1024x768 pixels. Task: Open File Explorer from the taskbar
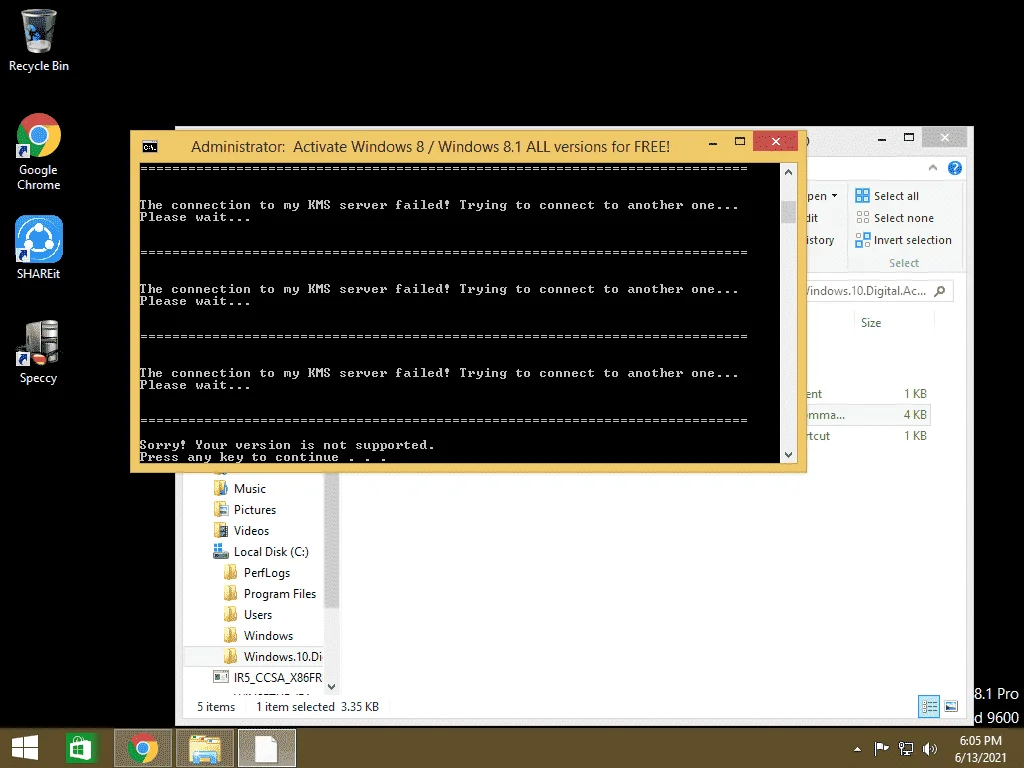205,748
